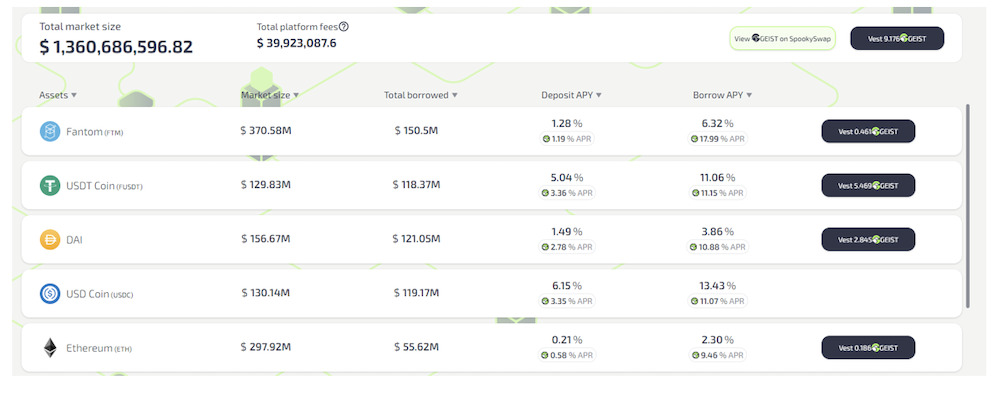Click the asset list vertical scrollbar
Screen dimensions: 1000x394
click(967, 206)
